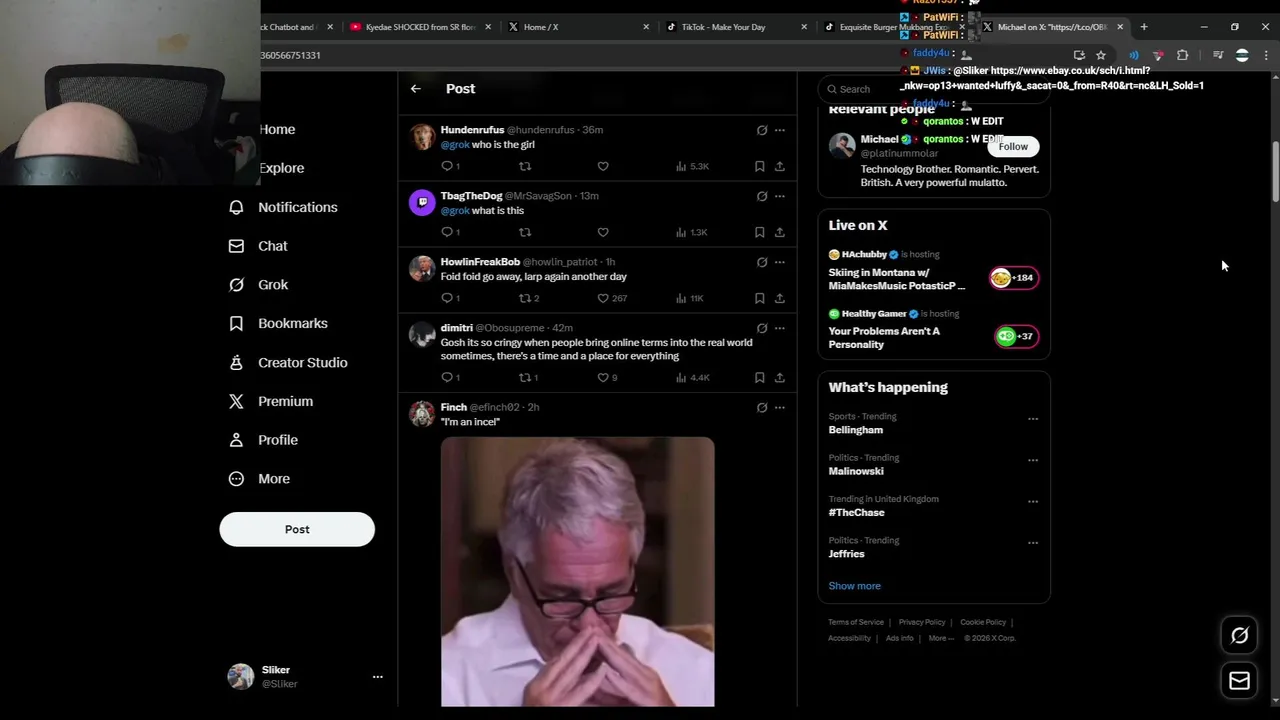1280x720 pixels.
Task: Reply to dimitri's post
Action: (x=447, y=377)
